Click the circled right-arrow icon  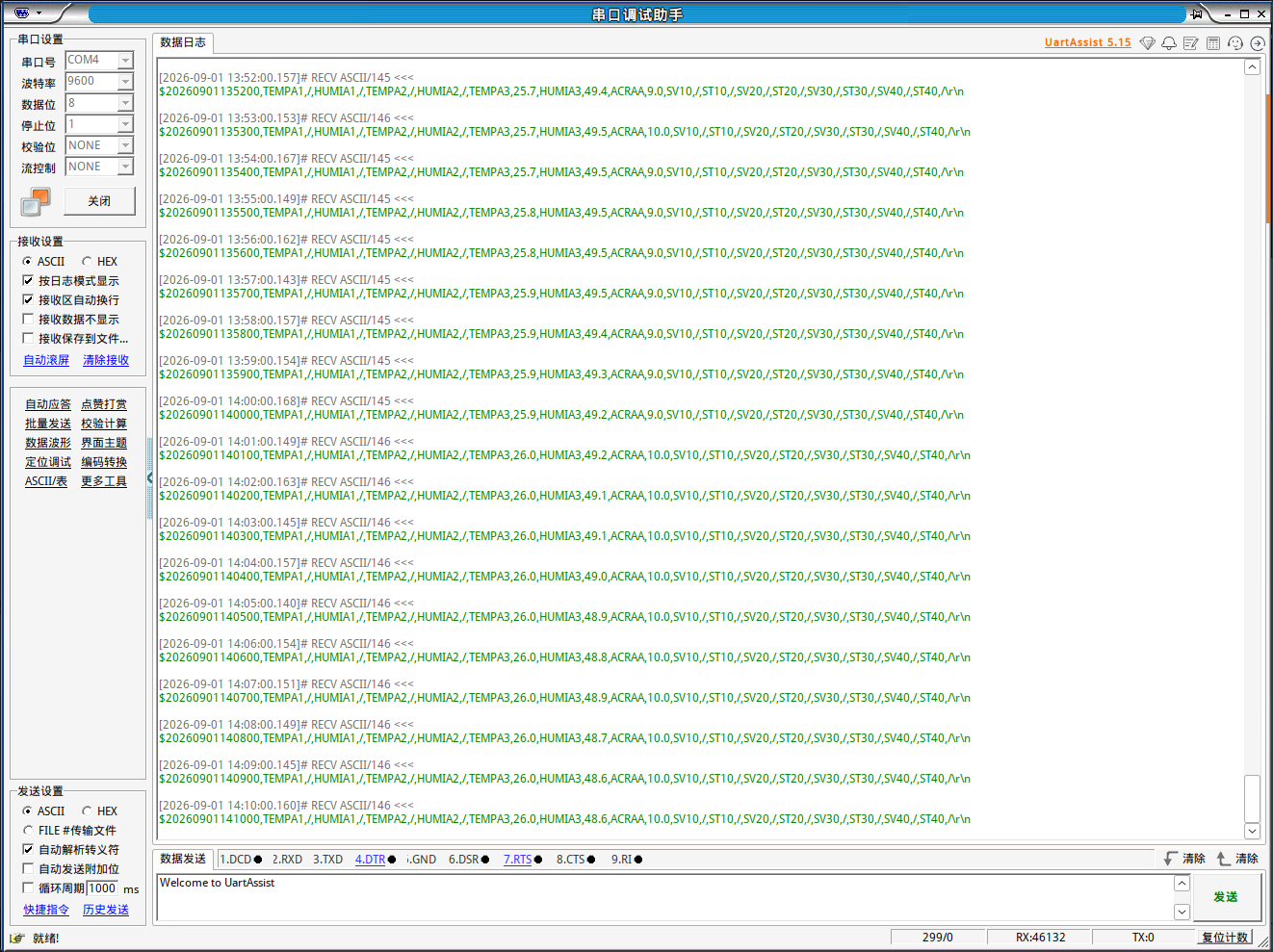(x=1258, y=43)
